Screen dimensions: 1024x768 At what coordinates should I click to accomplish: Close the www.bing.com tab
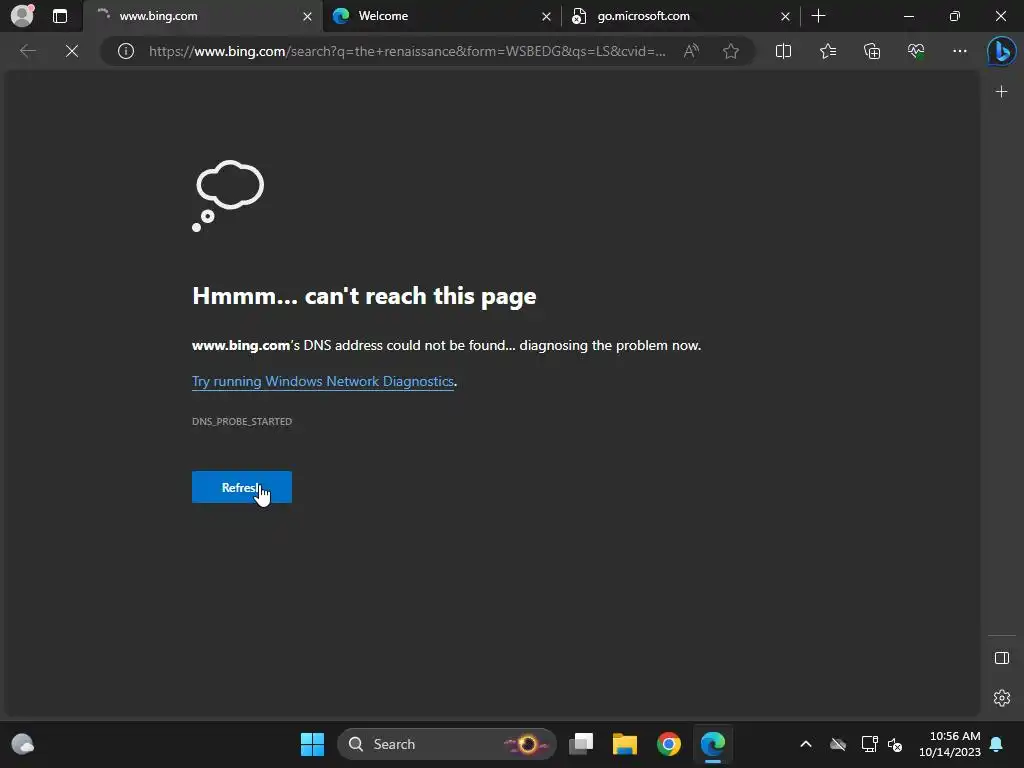pos(307,16)
